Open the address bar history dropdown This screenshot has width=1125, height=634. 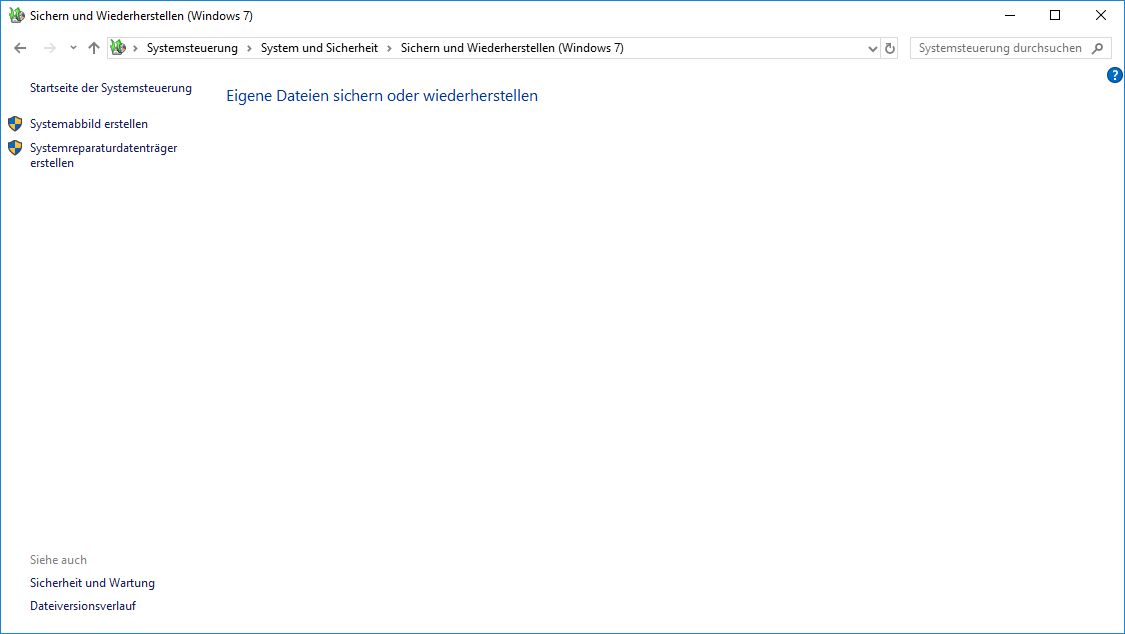point(872,49)
